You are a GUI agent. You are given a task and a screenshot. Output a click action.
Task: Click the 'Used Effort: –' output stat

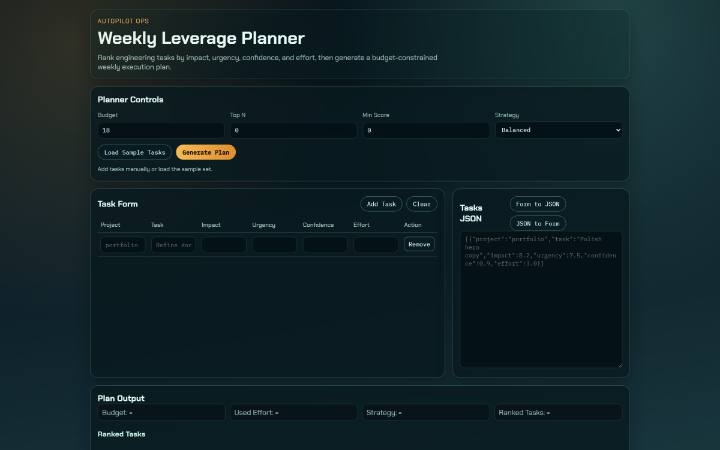293,412
